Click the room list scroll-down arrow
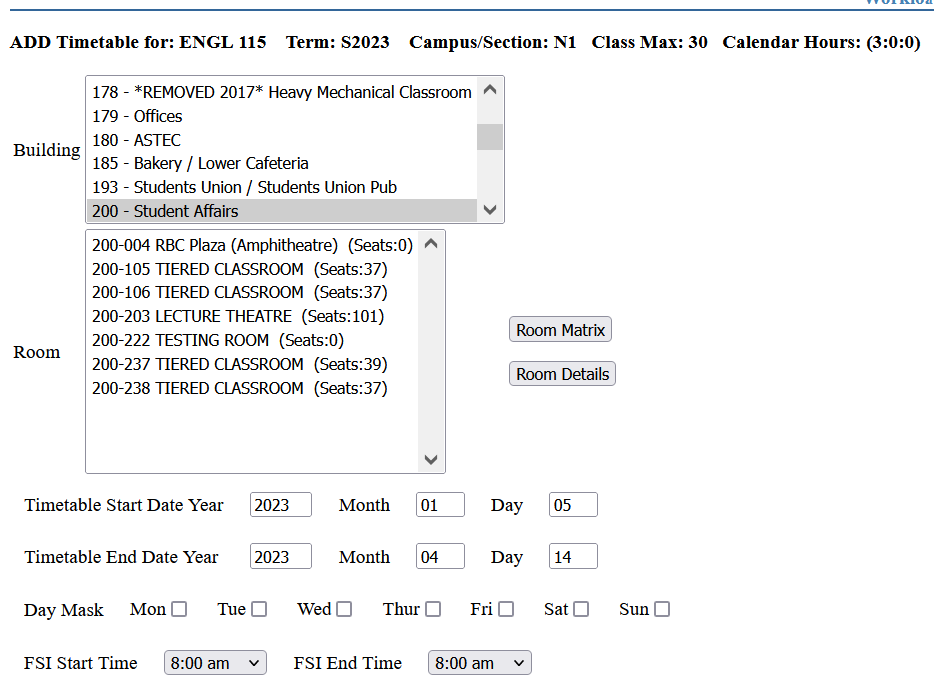The image size is (934, 688). [430, 459]
